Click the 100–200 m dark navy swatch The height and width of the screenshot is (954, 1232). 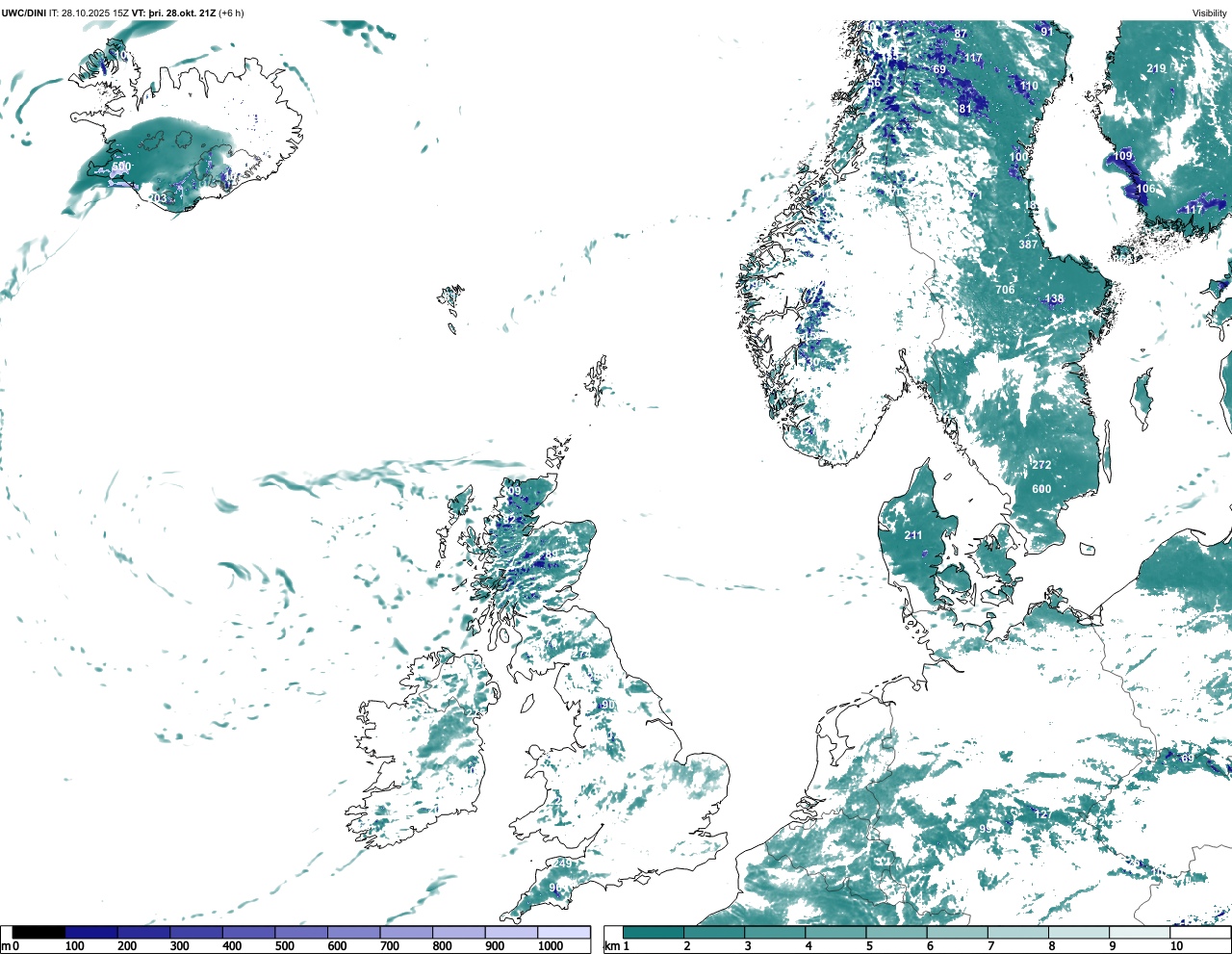pyautogui.click(x=91, y=932)
